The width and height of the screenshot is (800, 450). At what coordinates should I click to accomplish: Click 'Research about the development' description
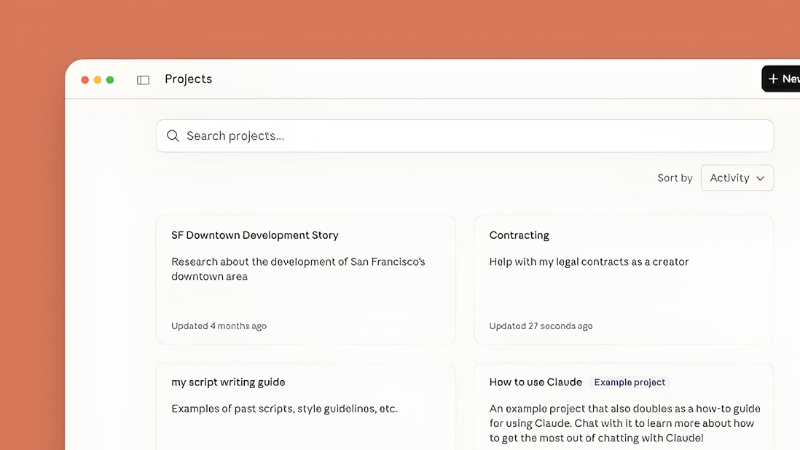[298, 269]
